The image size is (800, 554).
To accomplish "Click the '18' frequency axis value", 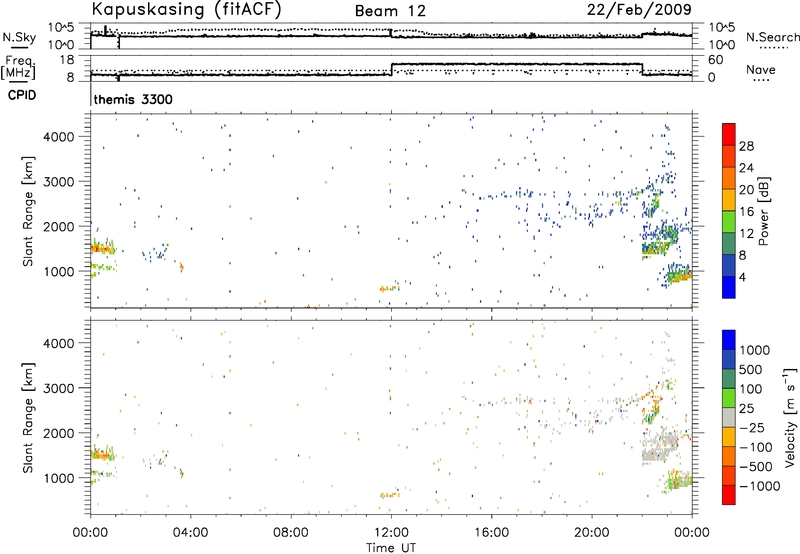I will pyautogui.click(x=67, y=60).
